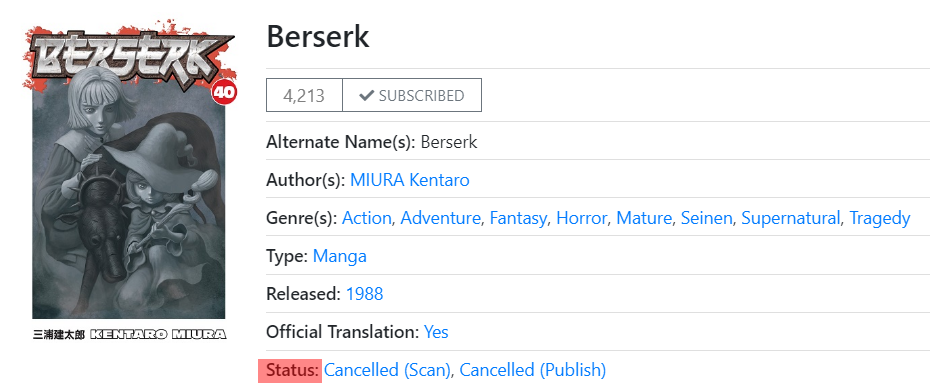The image size is (930, 388).
Task: Click the Mature genre link
Action: pyautogui.click(x=644, y=218)
